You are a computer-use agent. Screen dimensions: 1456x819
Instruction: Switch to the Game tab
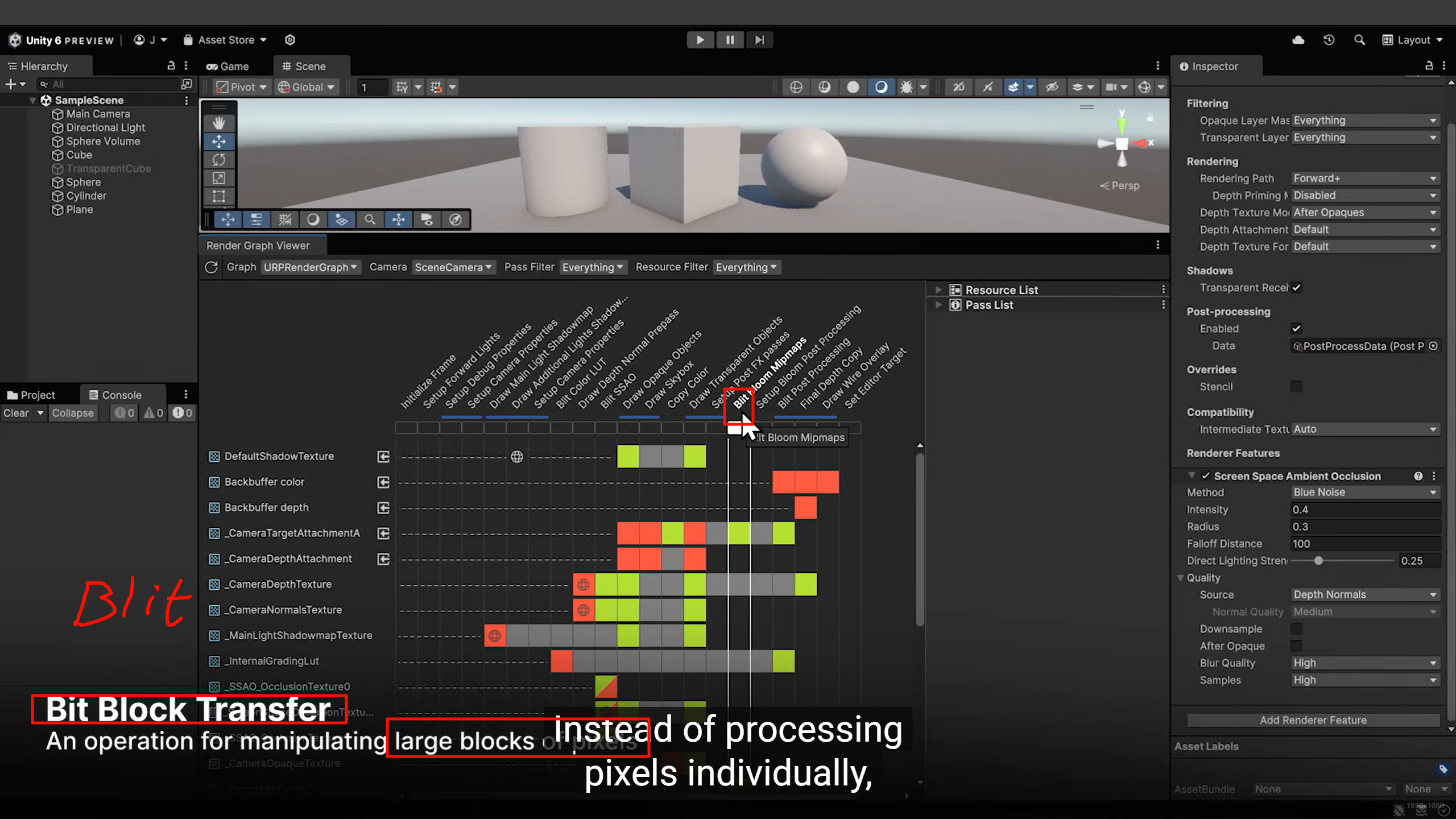pos(227,66)
